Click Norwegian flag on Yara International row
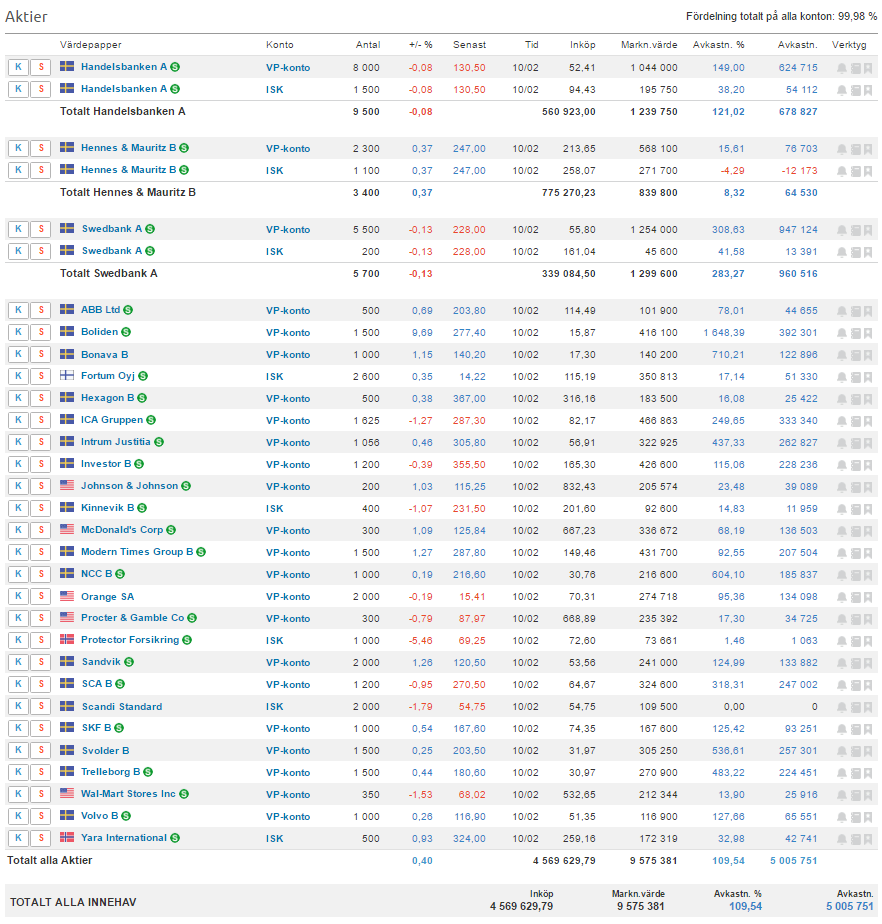Screen dimensions: 882x924 click(x=67, y=837)
